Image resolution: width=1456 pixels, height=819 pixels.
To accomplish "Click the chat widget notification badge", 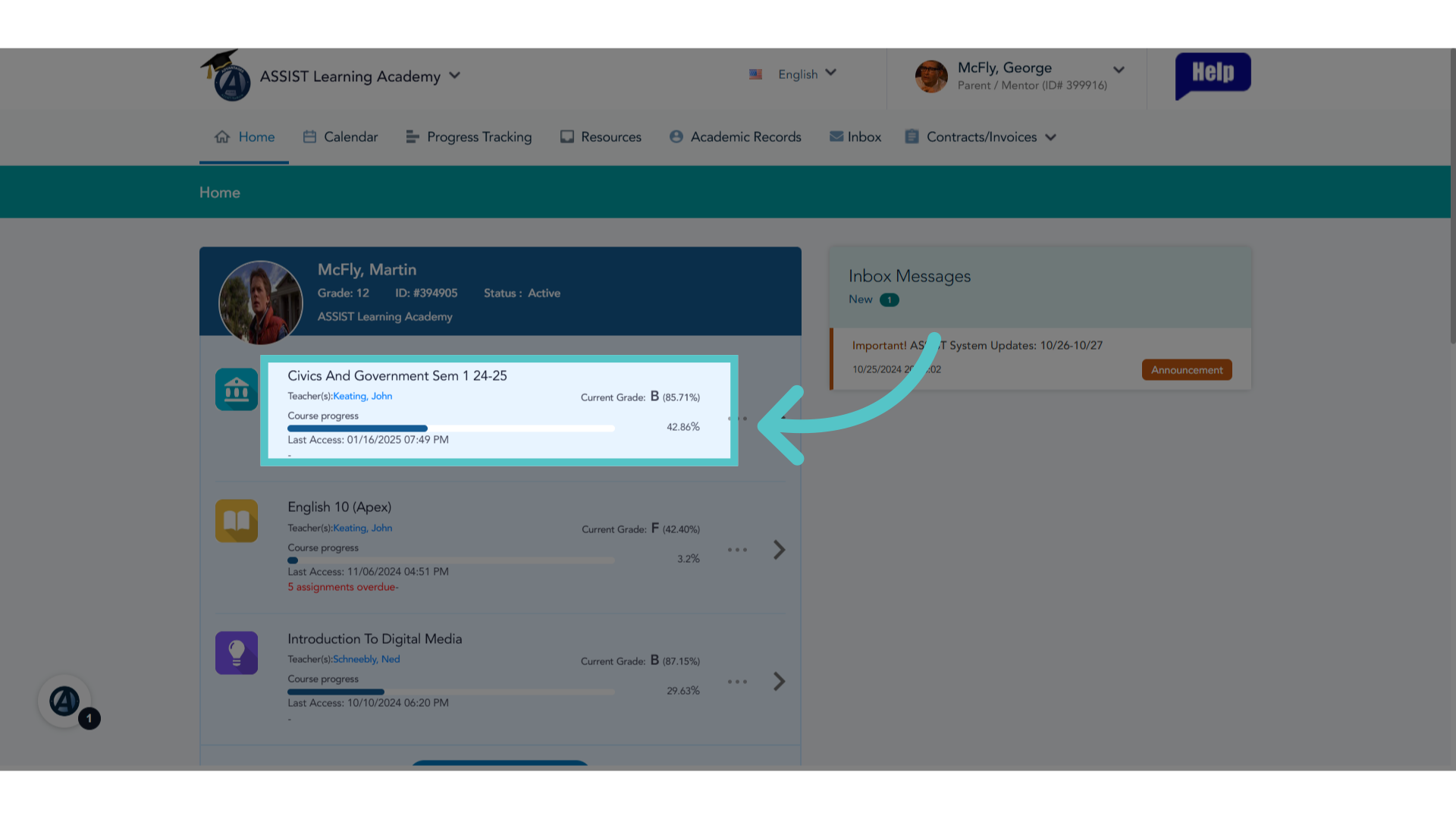I will tap(89, 718).
